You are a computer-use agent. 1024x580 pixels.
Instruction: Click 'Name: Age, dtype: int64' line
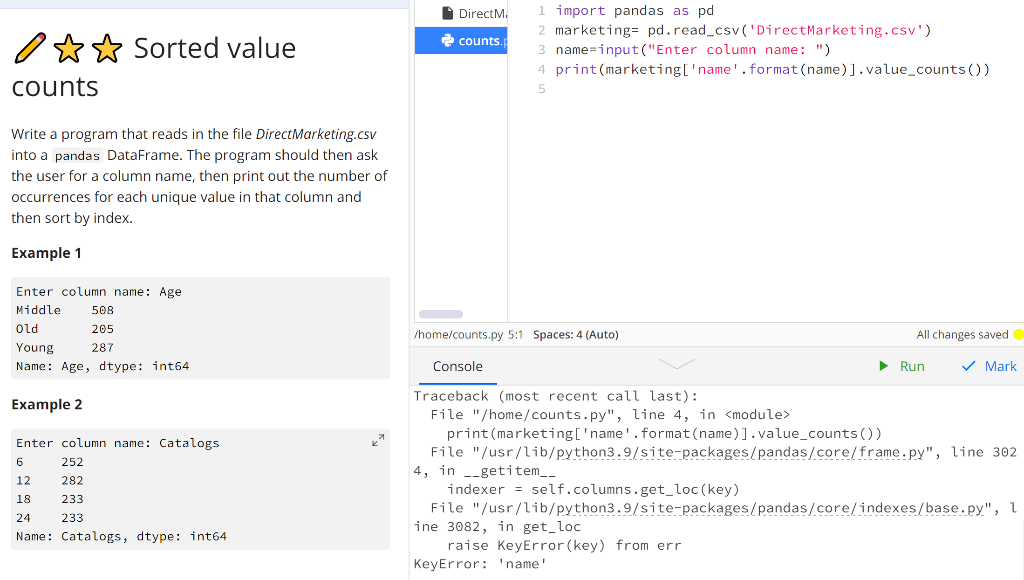103,366
